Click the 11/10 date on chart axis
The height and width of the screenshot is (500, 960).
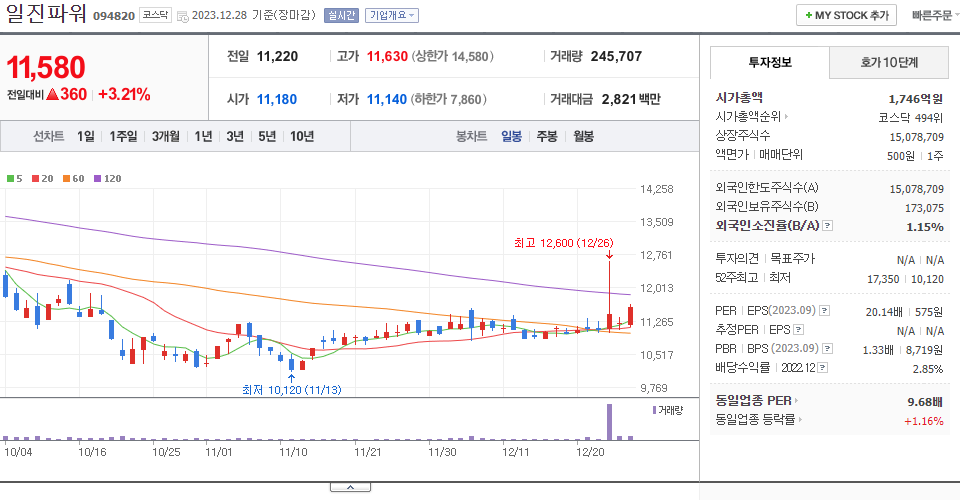[x=293, y=452]
